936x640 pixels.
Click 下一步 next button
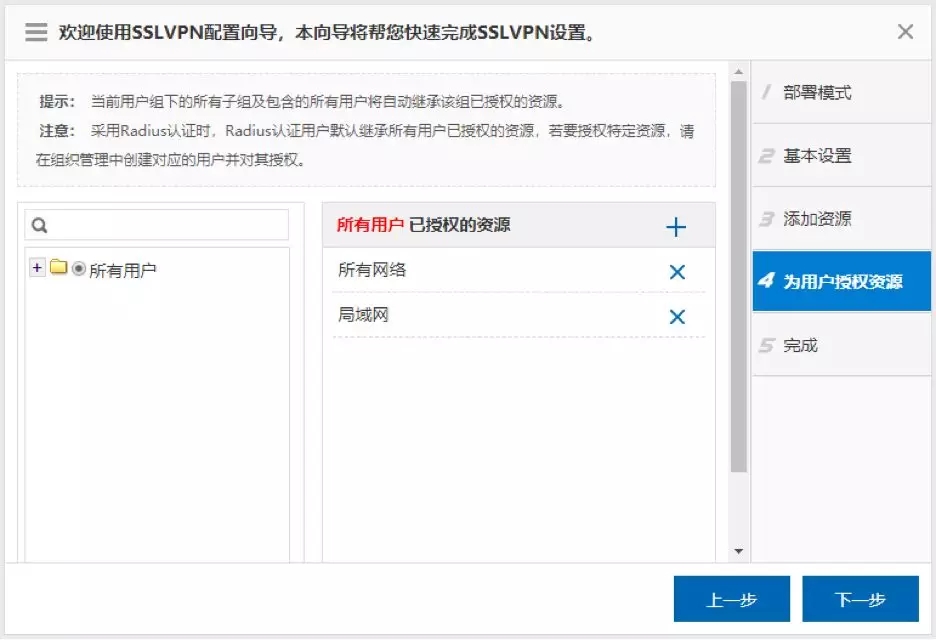(x=860, y=600)
